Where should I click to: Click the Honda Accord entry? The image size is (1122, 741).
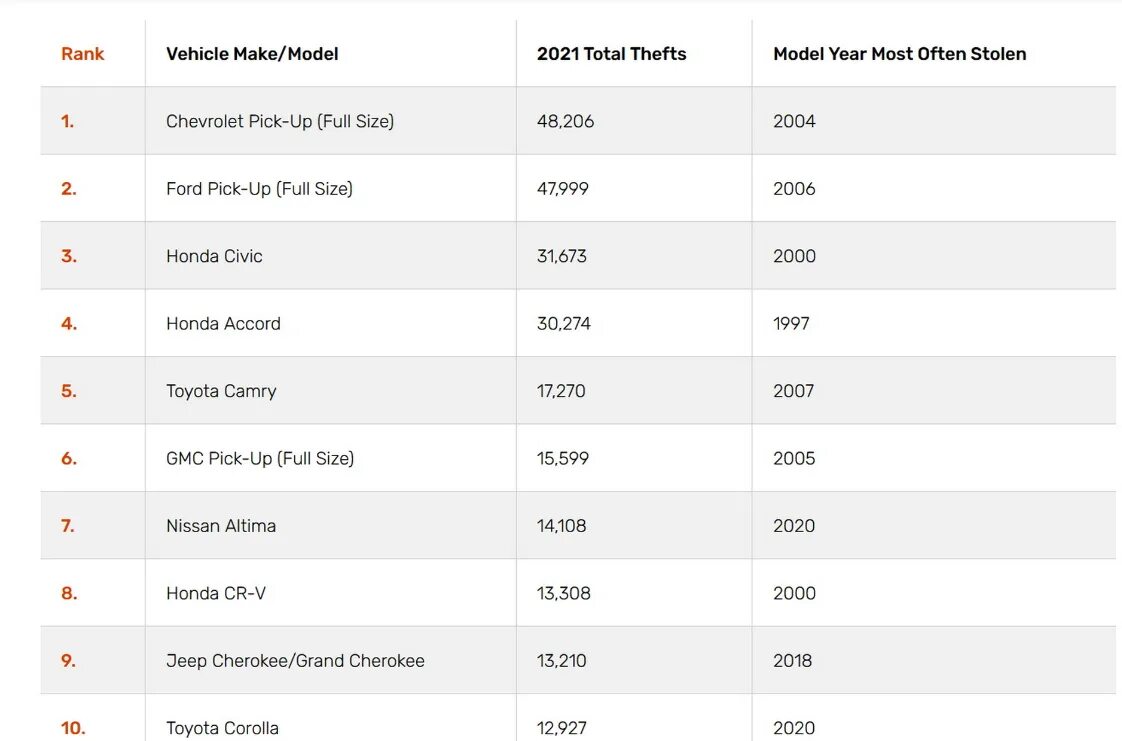[223, 324]
